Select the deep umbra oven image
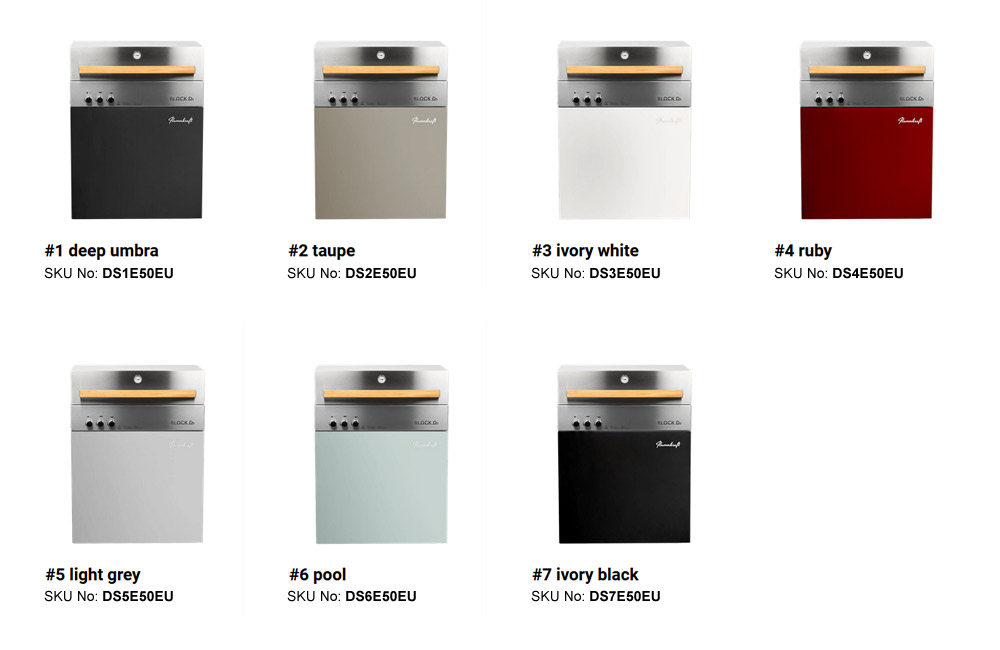1000x650 pixels. (136, 130)
